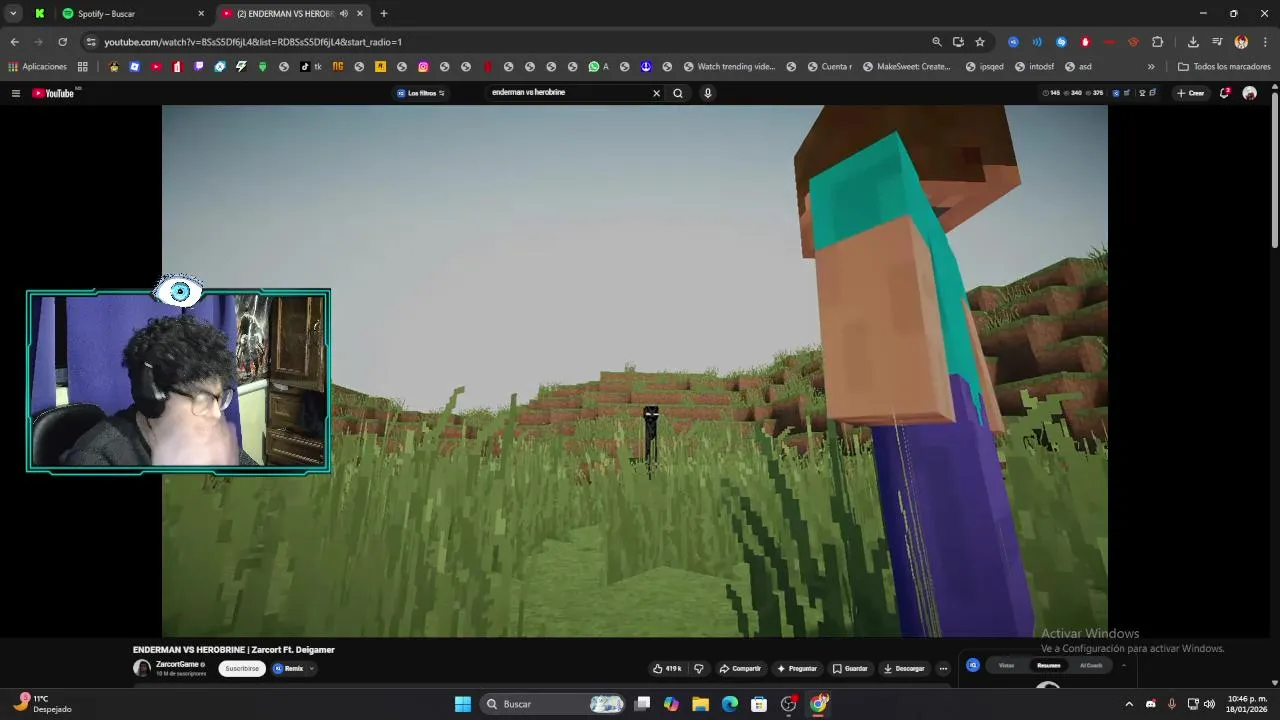Screen dimensions: 1280x720
Task: Collapse the side panel with up chevron
Action: pos(1124,665)
